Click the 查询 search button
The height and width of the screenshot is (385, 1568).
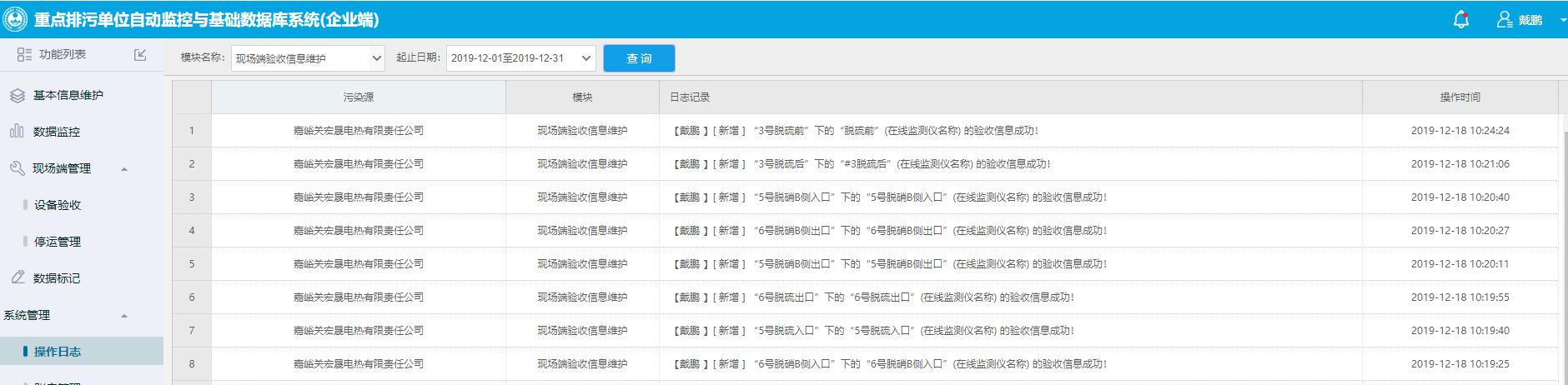[x=639, y=58]
